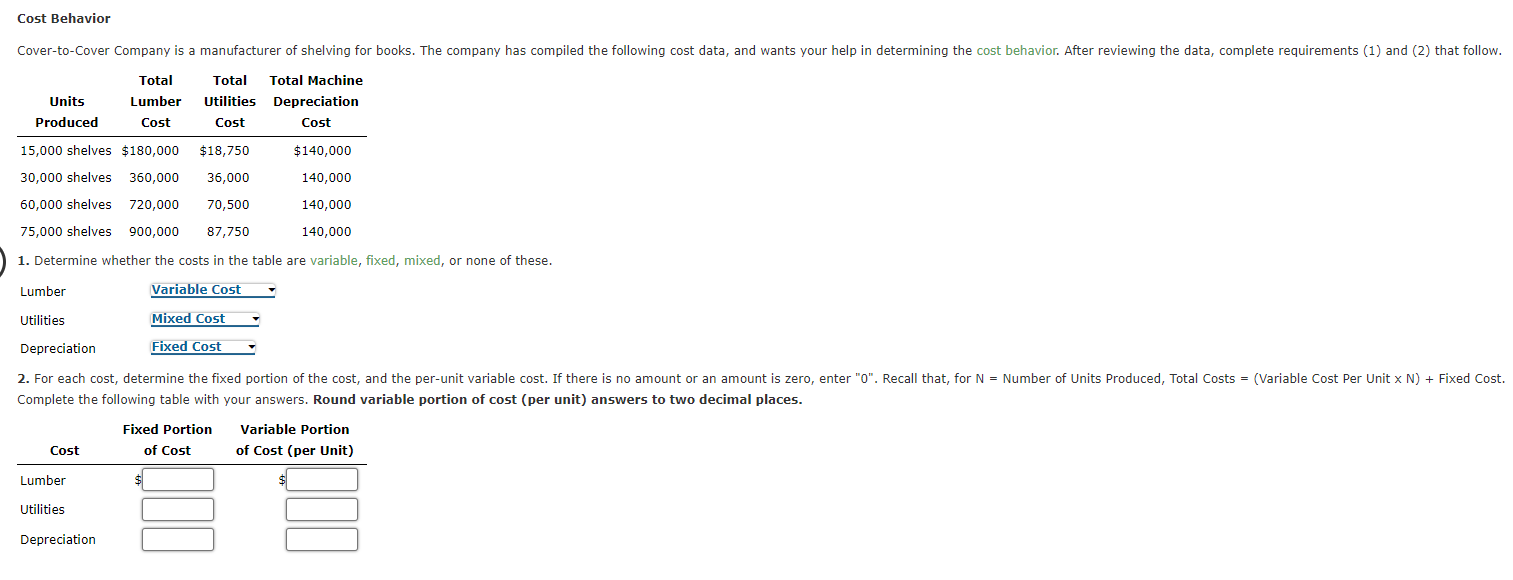Click the dropdown arrow next to Mixed Cost
Screen dimensions: 1513x580
pos(253,319)
